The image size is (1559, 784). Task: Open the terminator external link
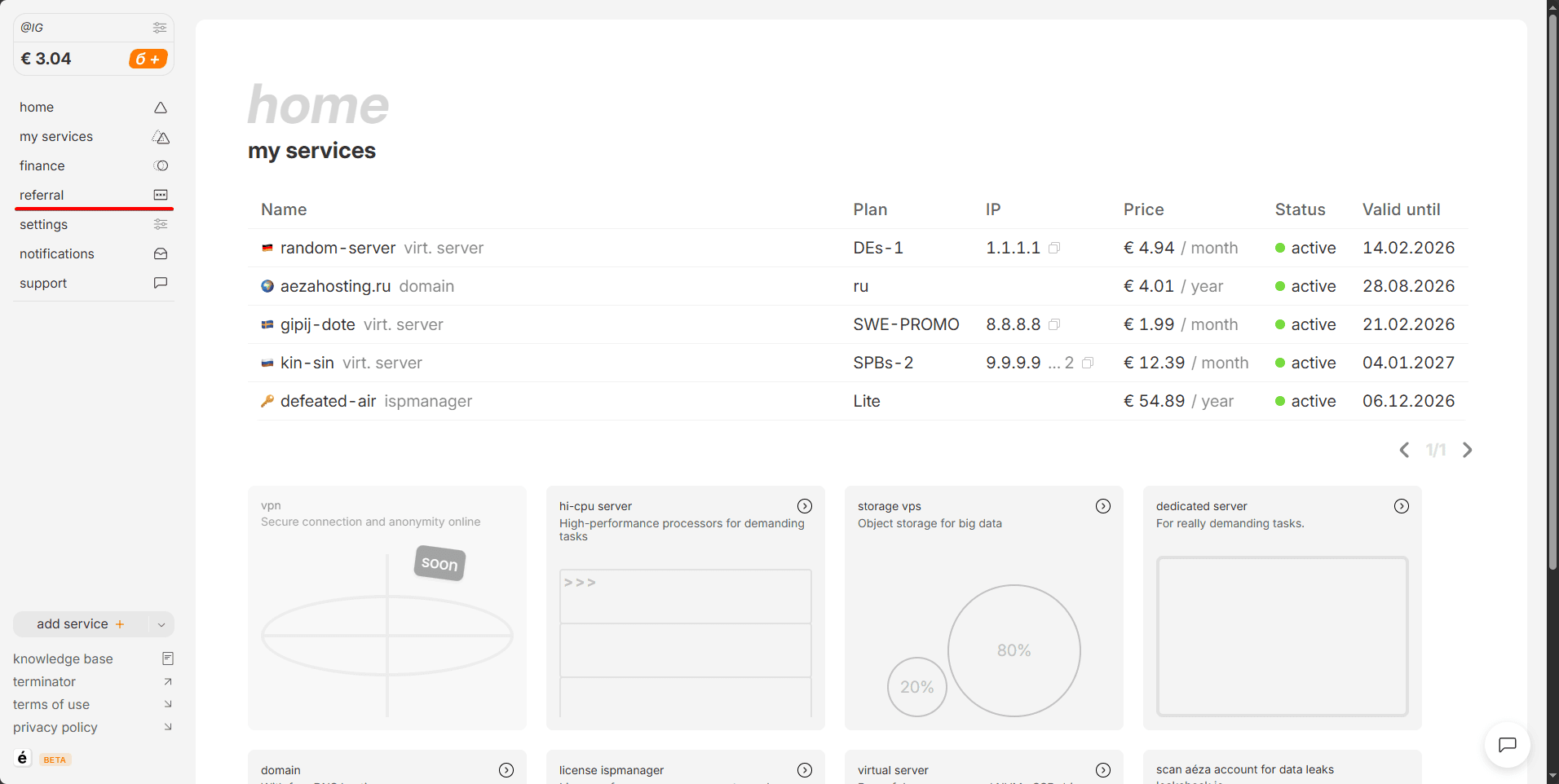pos(45,681)
